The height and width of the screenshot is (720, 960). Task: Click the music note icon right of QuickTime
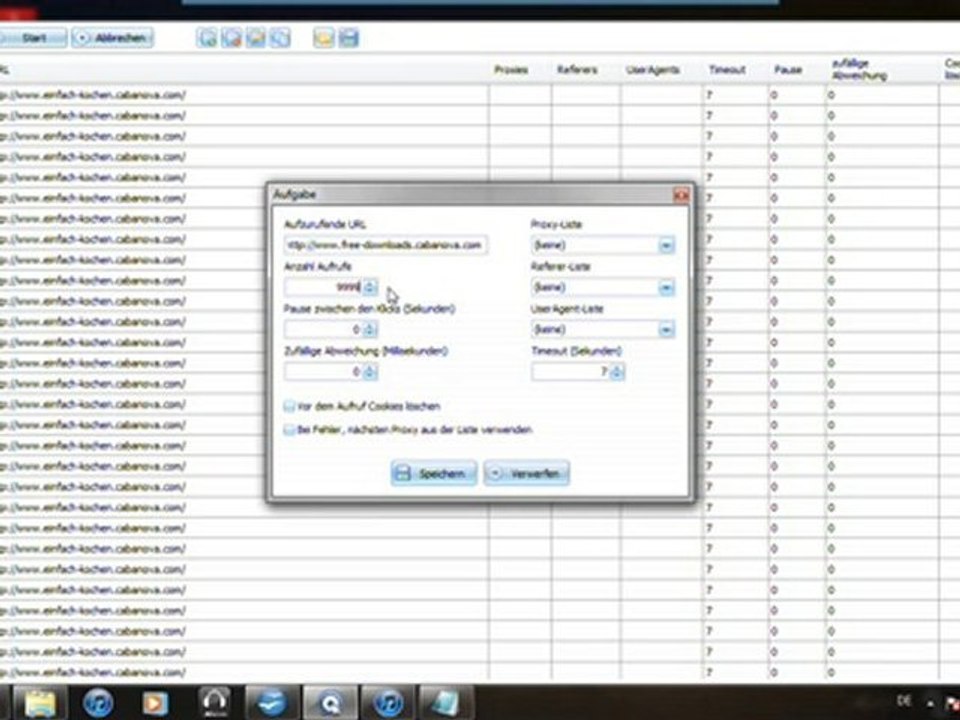[x=388, y=703]
